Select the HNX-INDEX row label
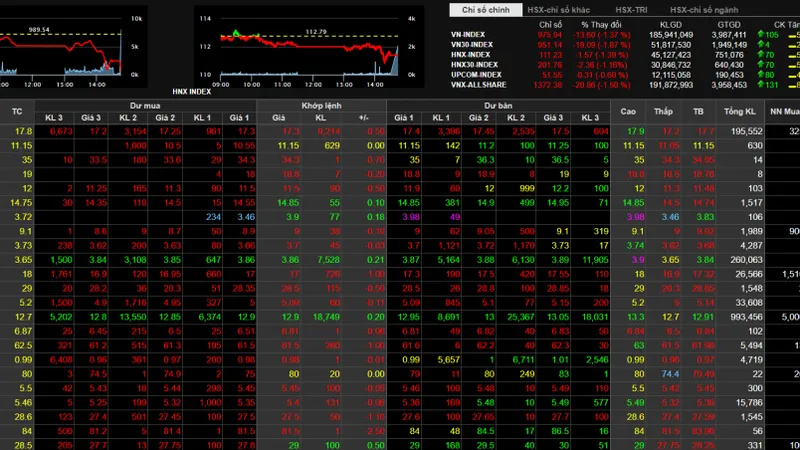 coord(470,55)
